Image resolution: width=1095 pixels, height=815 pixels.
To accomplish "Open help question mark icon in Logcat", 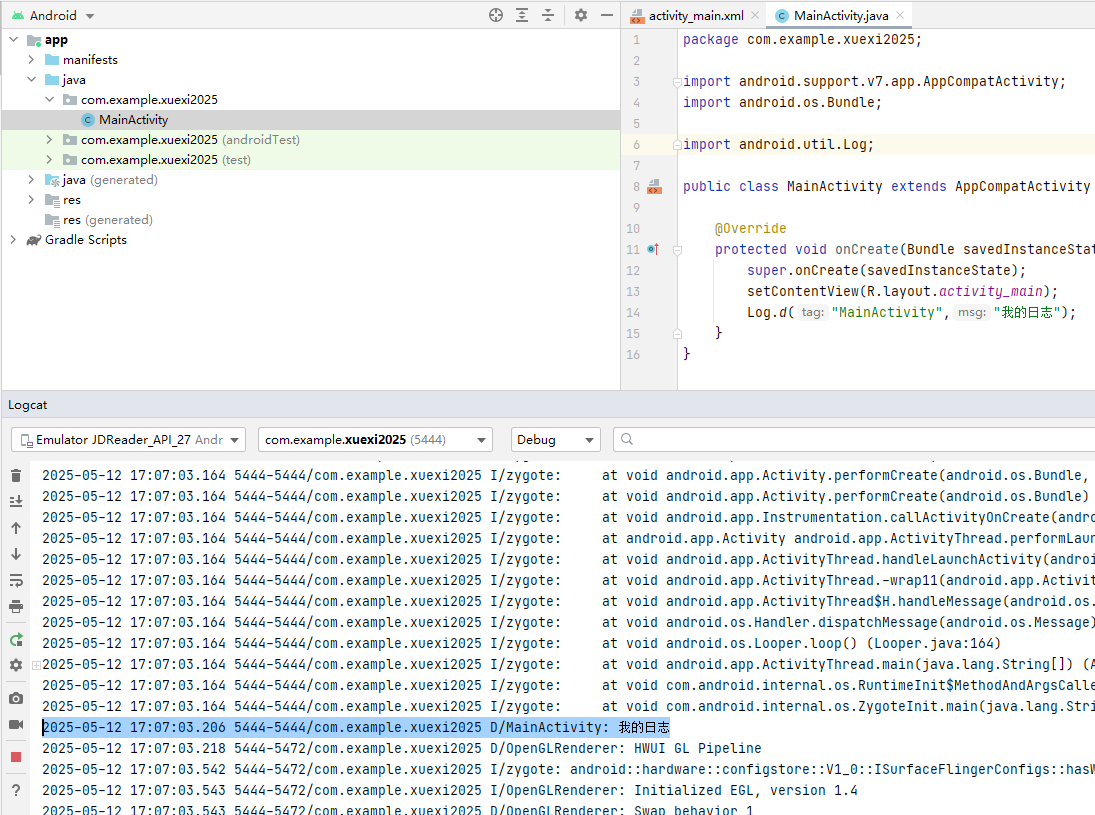I will point(16,791).
